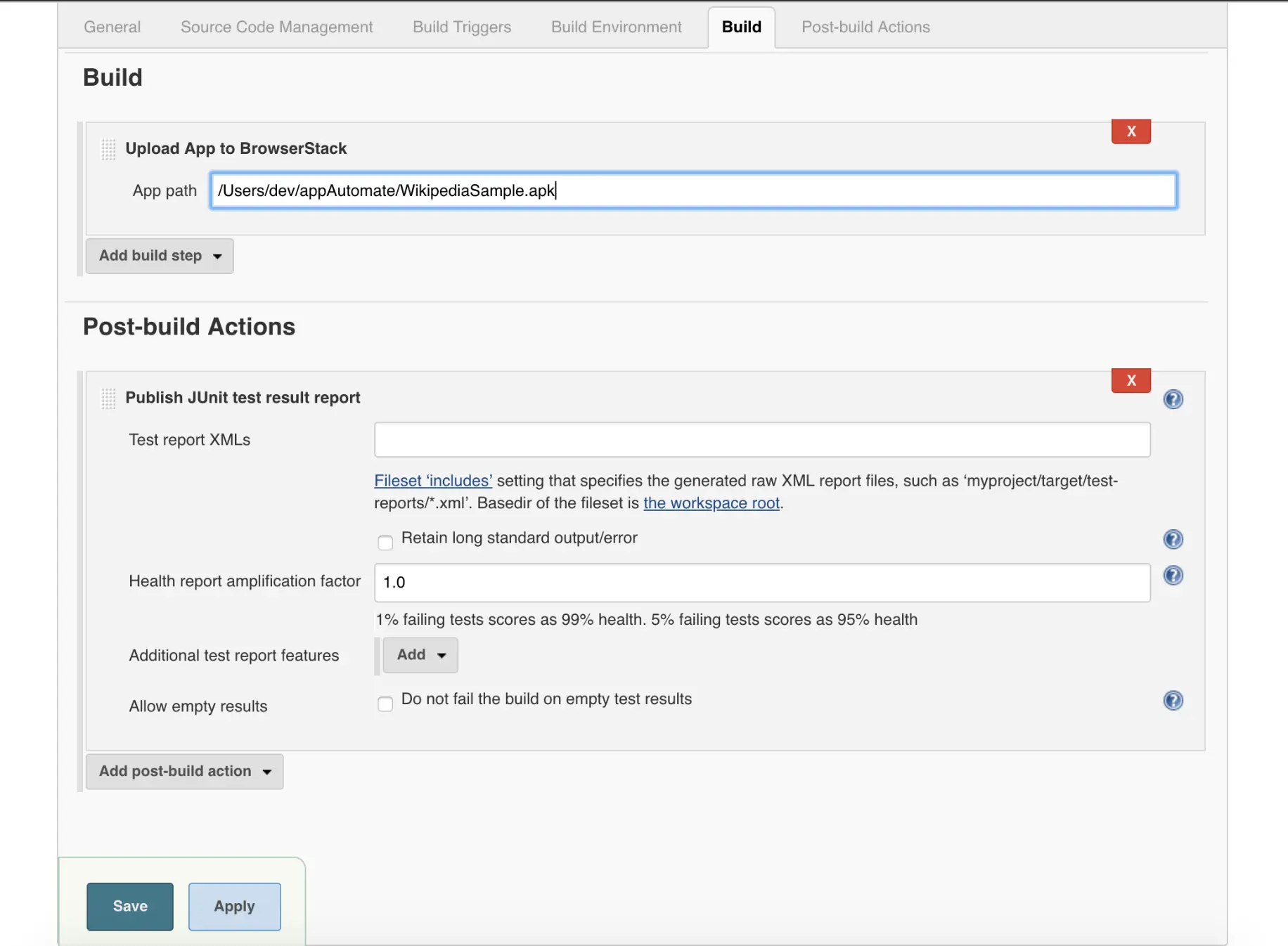Viewport: 1288px width, 946px height.
Task: Remove the Upload App to BrowserStack step
Action: pos(1131,131)
